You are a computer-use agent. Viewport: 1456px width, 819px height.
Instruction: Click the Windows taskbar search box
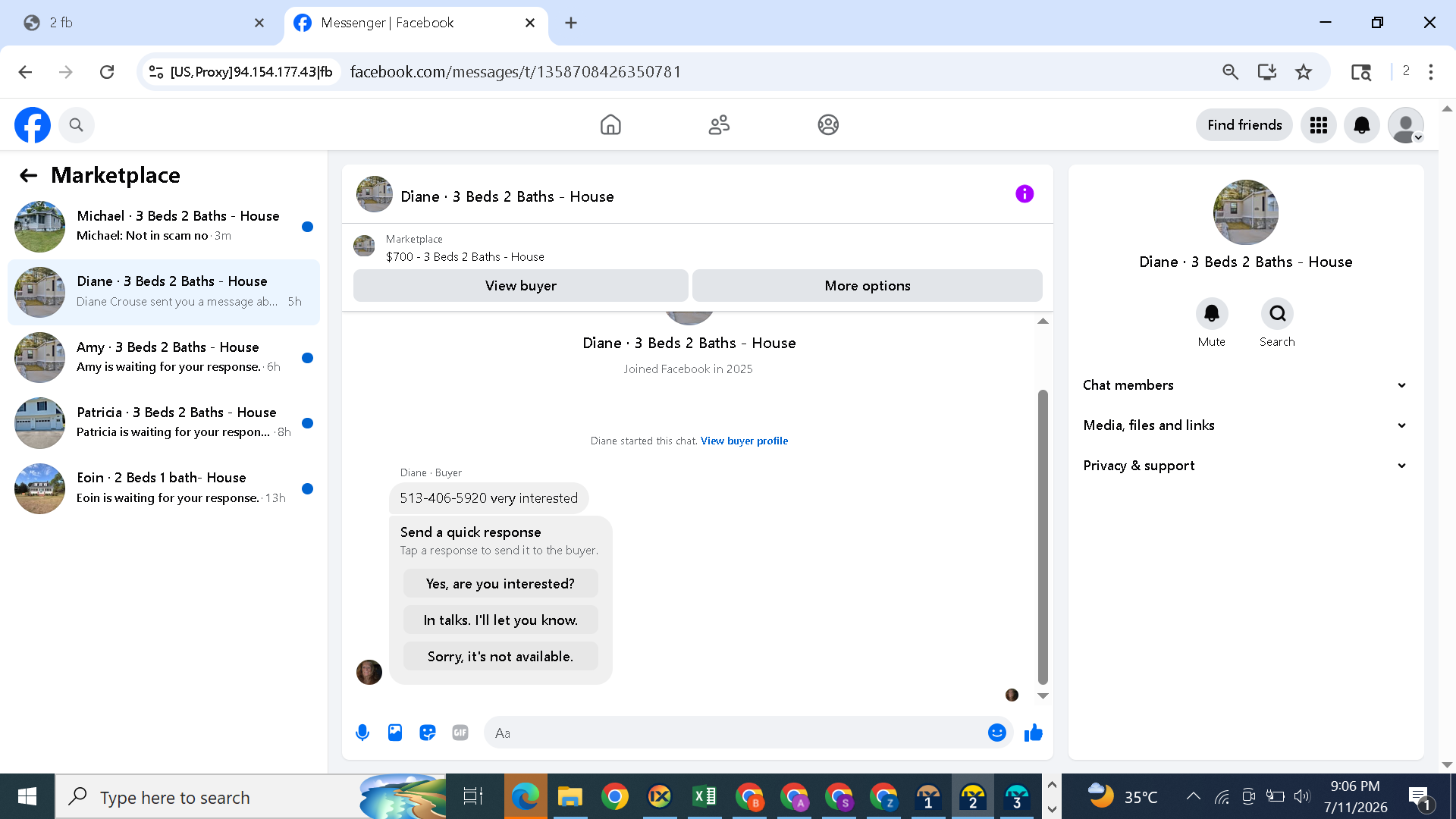coord(250,796)
